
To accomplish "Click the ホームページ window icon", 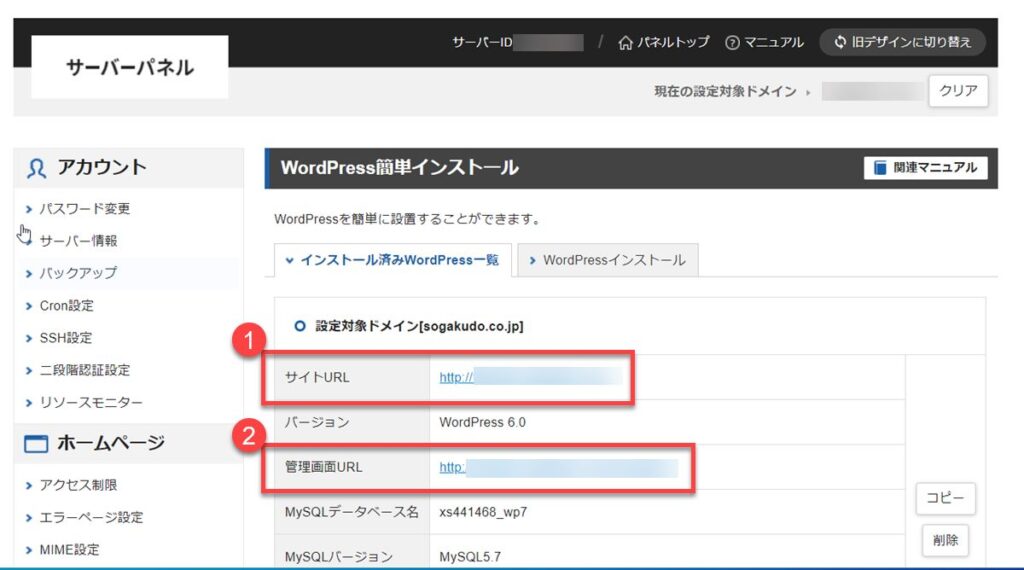I will tap(36, 444).
